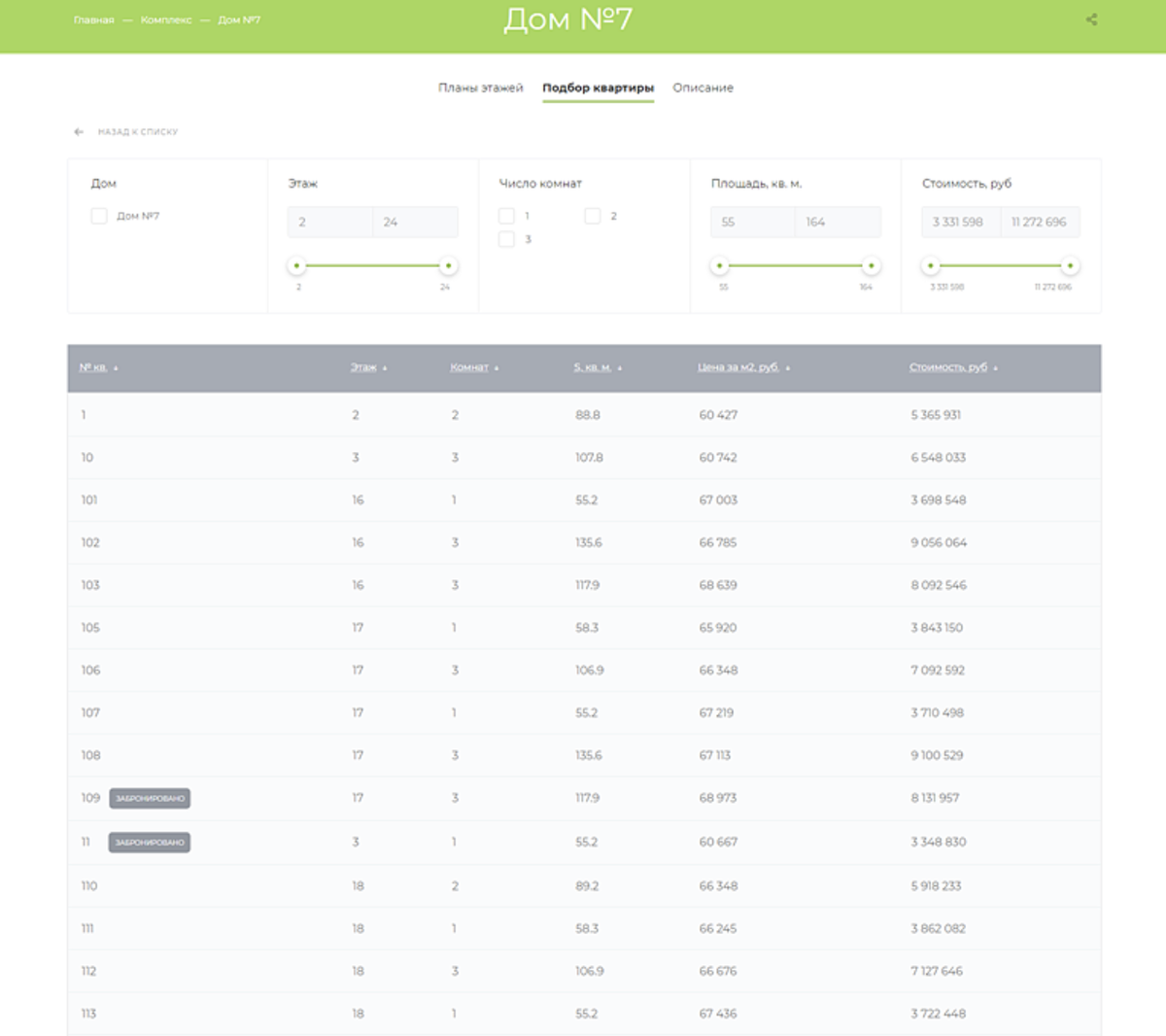The width and height of the screenshot is (1166, 1036).
Task: Click the minimum cost input 3 331 598
Action: (960, 222)
